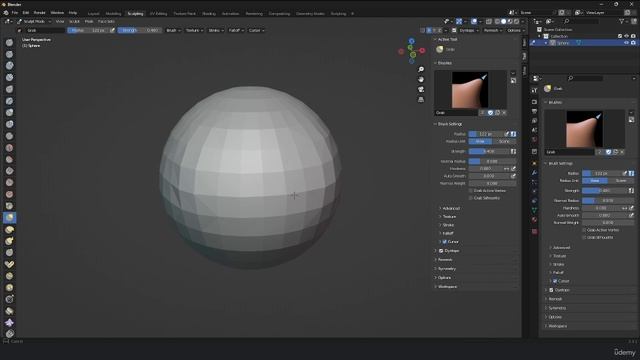This screenshot has height=360, width=640.
Task: Uncheck Cursor checkbox in viewport sidebar
Action: [445, 242]
